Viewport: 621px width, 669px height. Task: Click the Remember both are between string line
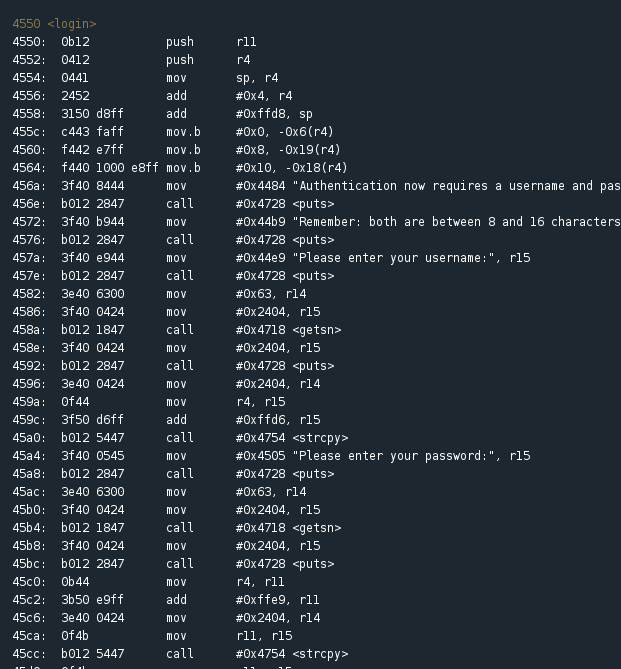(317, 222)
